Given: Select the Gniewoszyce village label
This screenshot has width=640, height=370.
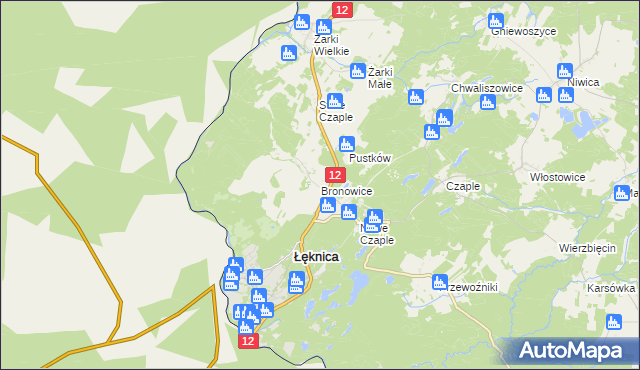Looking at the screenshot, I should [x=524, y=31].
